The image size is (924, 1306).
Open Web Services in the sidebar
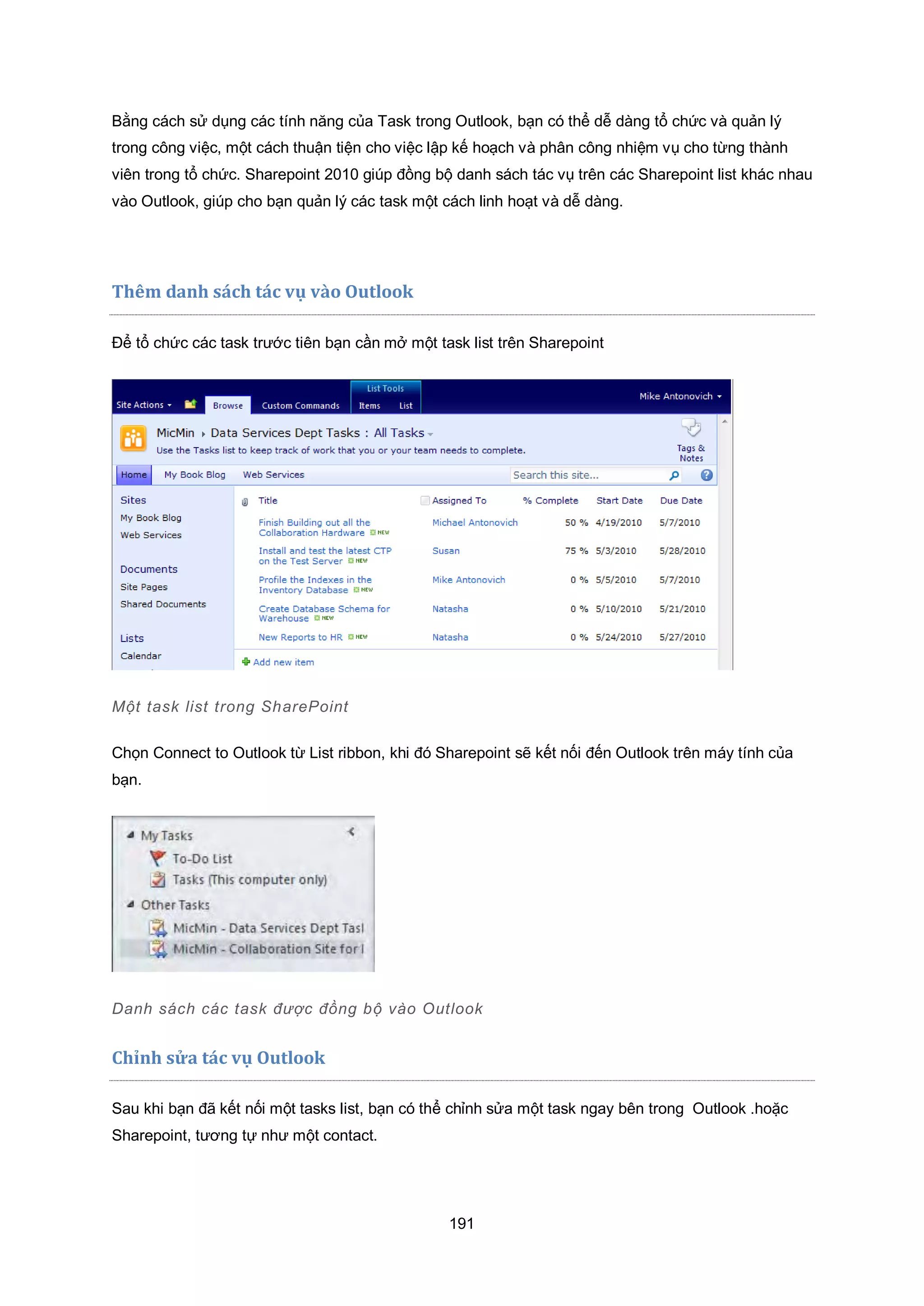tap(151, 535)
